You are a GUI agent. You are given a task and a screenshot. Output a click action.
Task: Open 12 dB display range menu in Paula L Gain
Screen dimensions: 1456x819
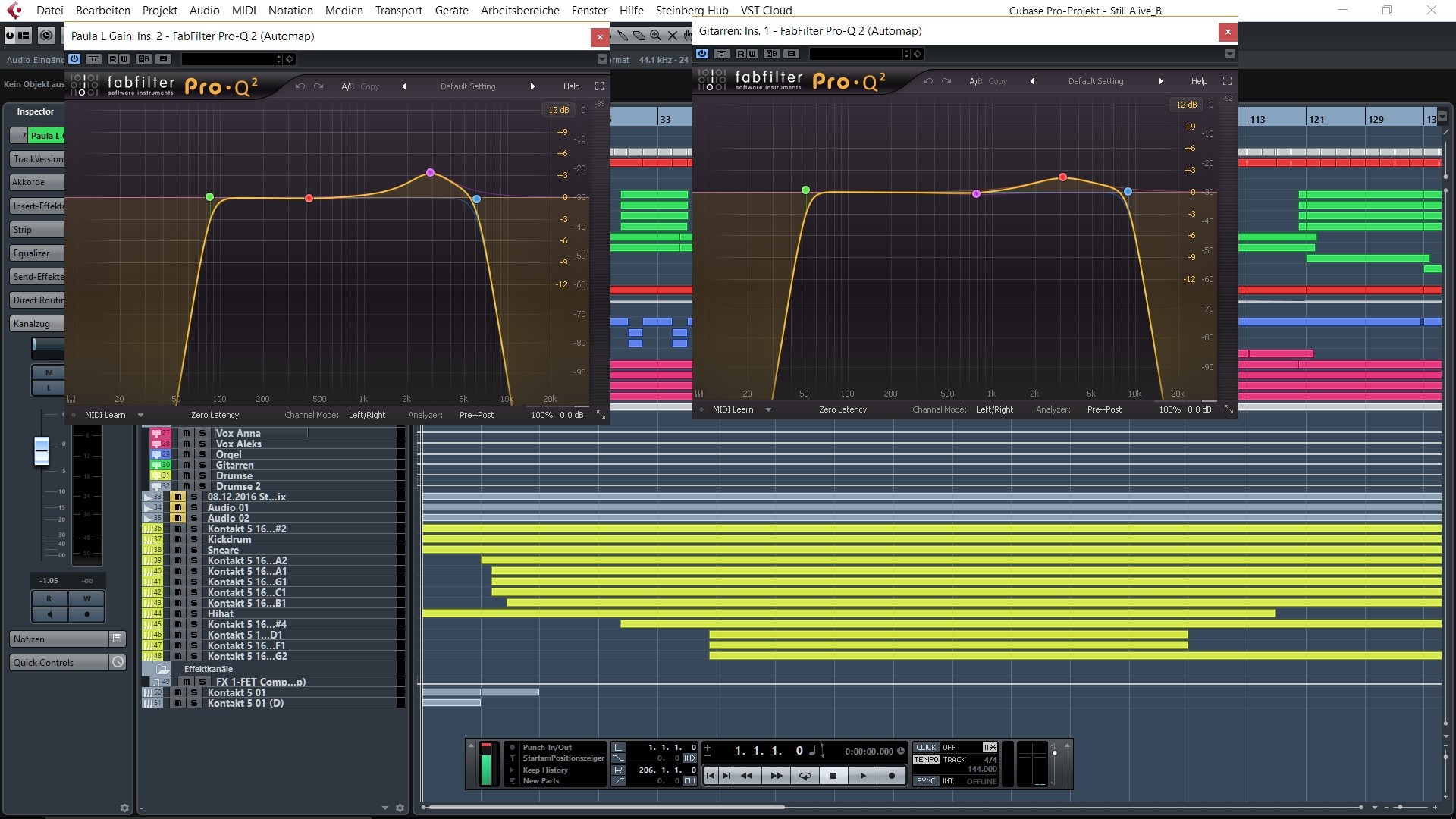tap(558, 110)
